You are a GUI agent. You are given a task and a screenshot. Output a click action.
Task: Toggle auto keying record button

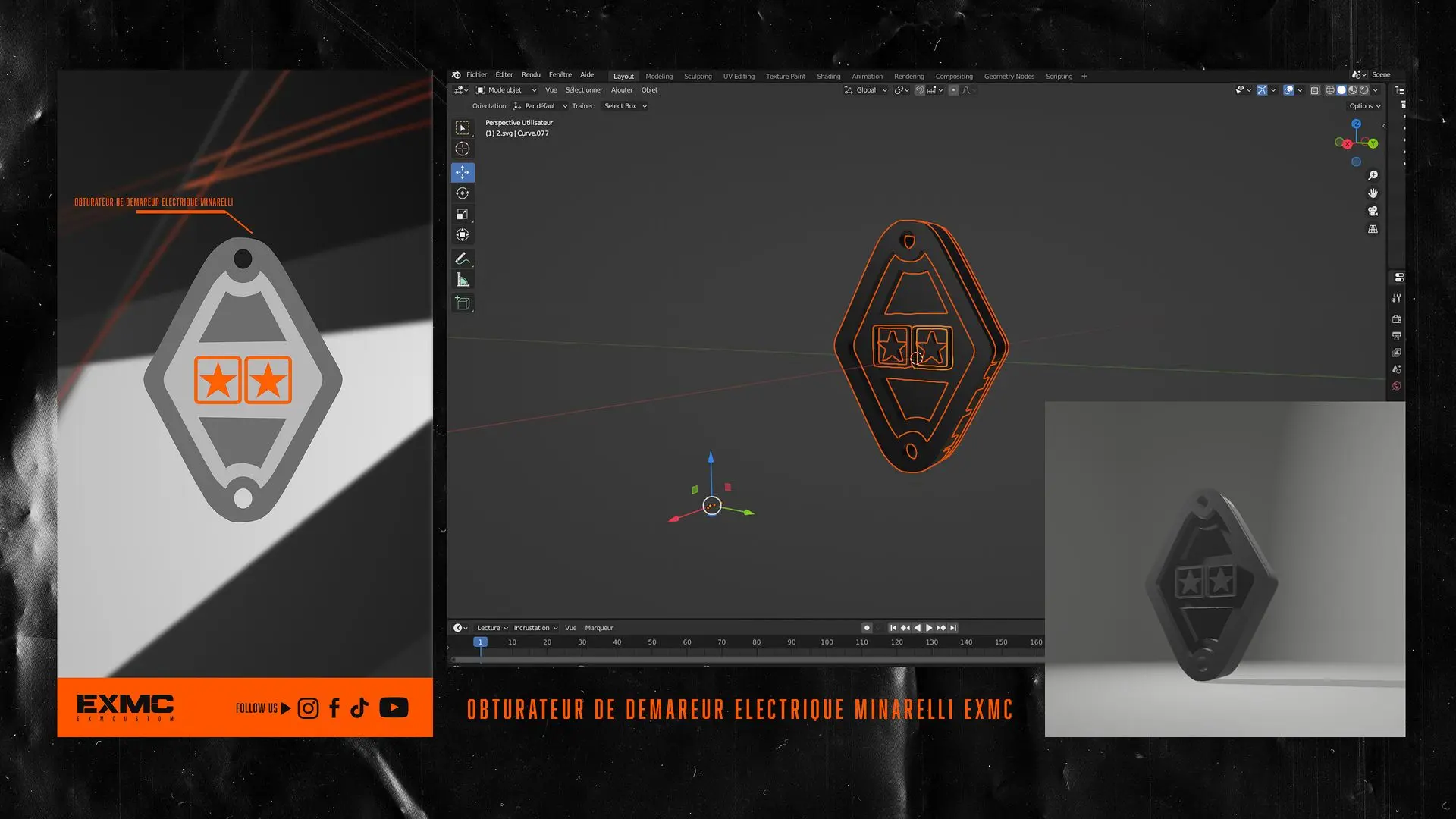point(867,628)
